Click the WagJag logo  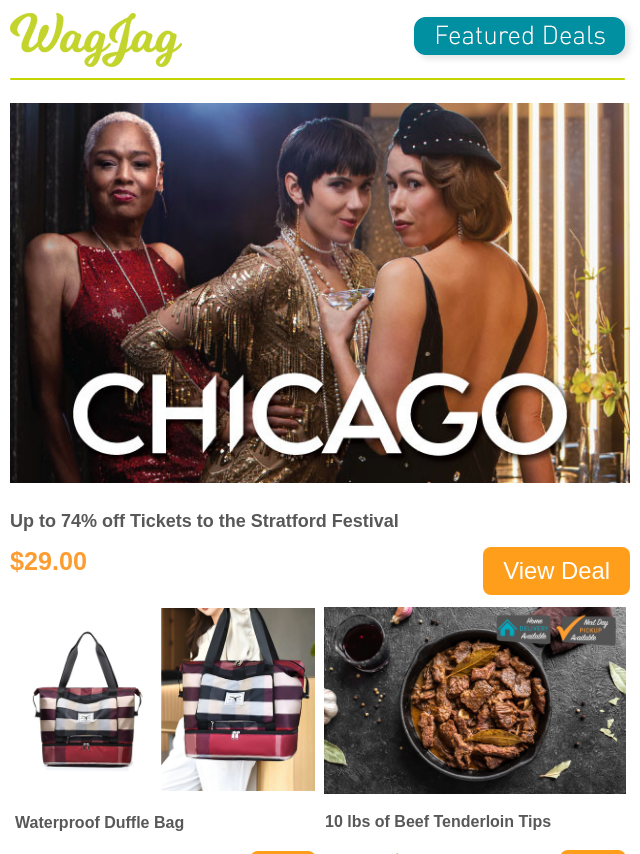point(96,39)
